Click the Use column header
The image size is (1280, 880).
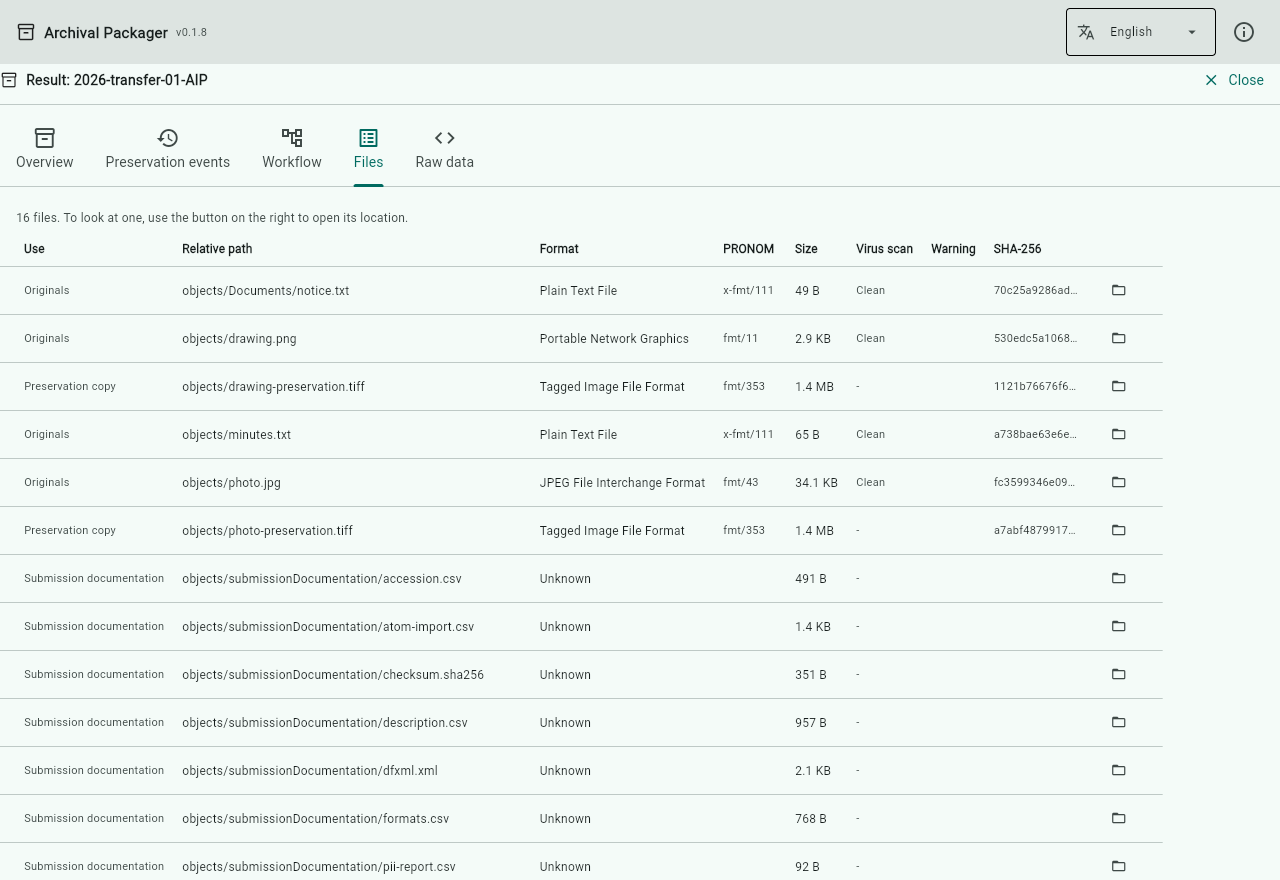click(34, 249)
